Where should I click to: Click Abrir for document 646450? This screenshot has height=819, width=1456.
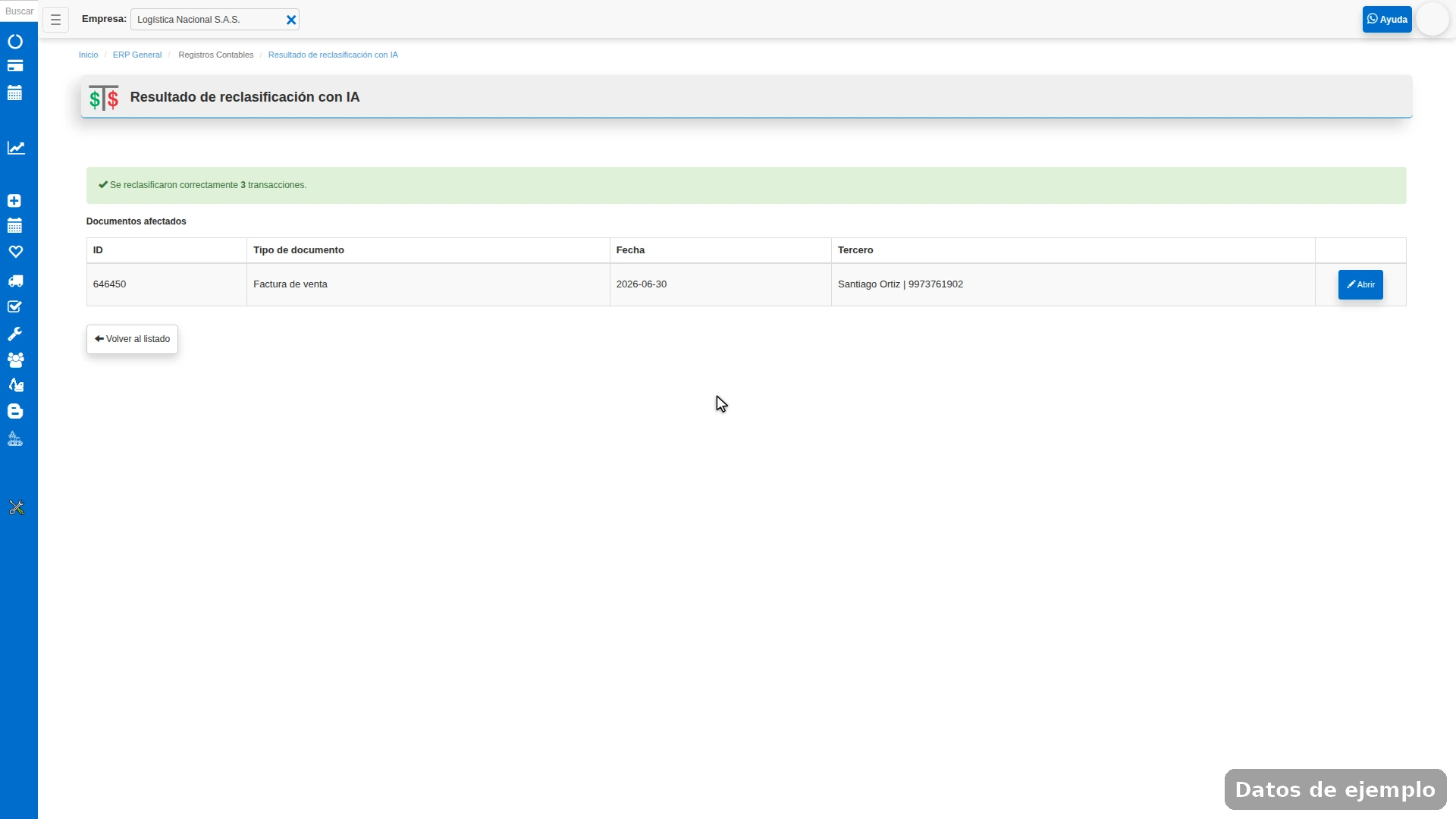1360,284
